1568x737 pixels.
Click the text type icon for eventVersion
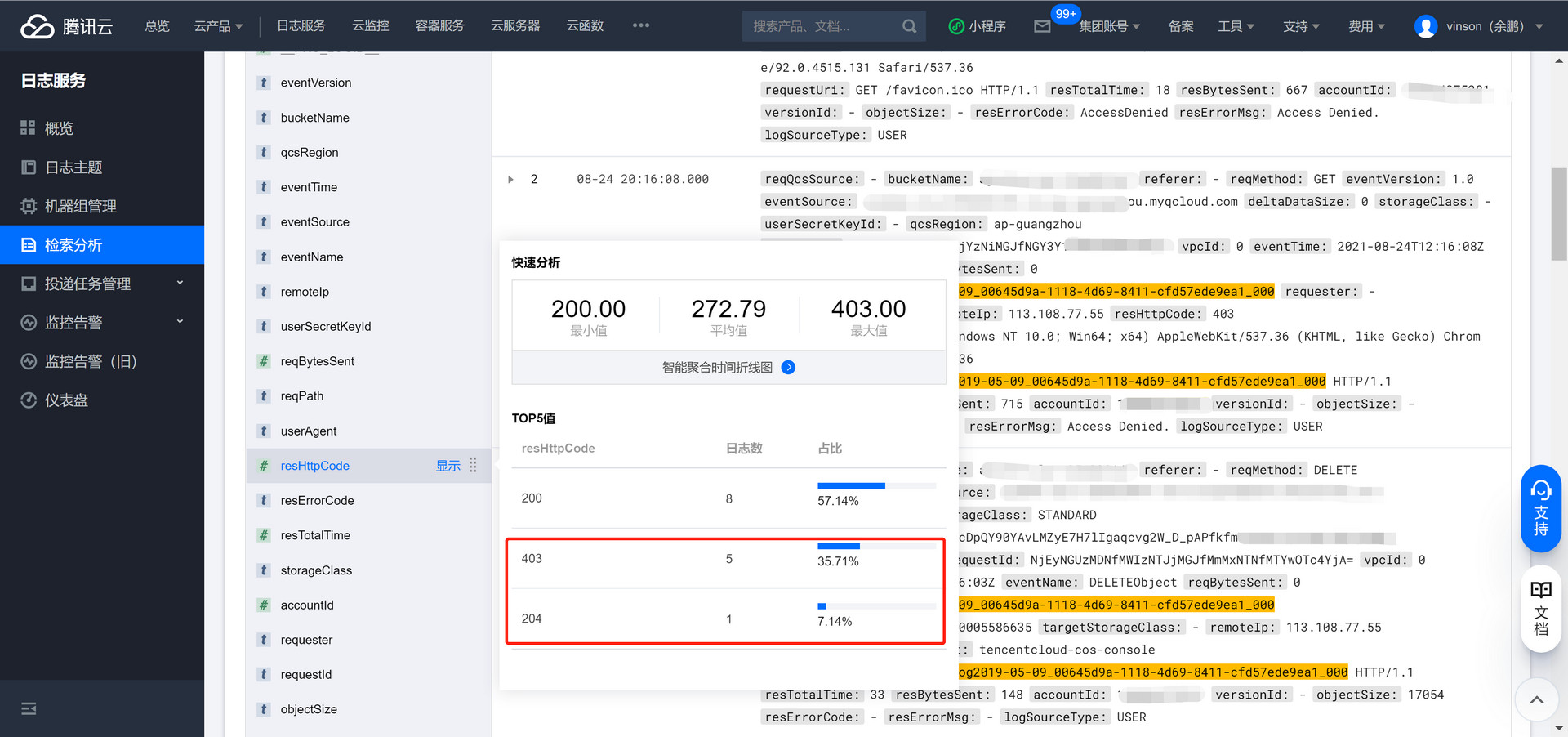coord(264,83)
